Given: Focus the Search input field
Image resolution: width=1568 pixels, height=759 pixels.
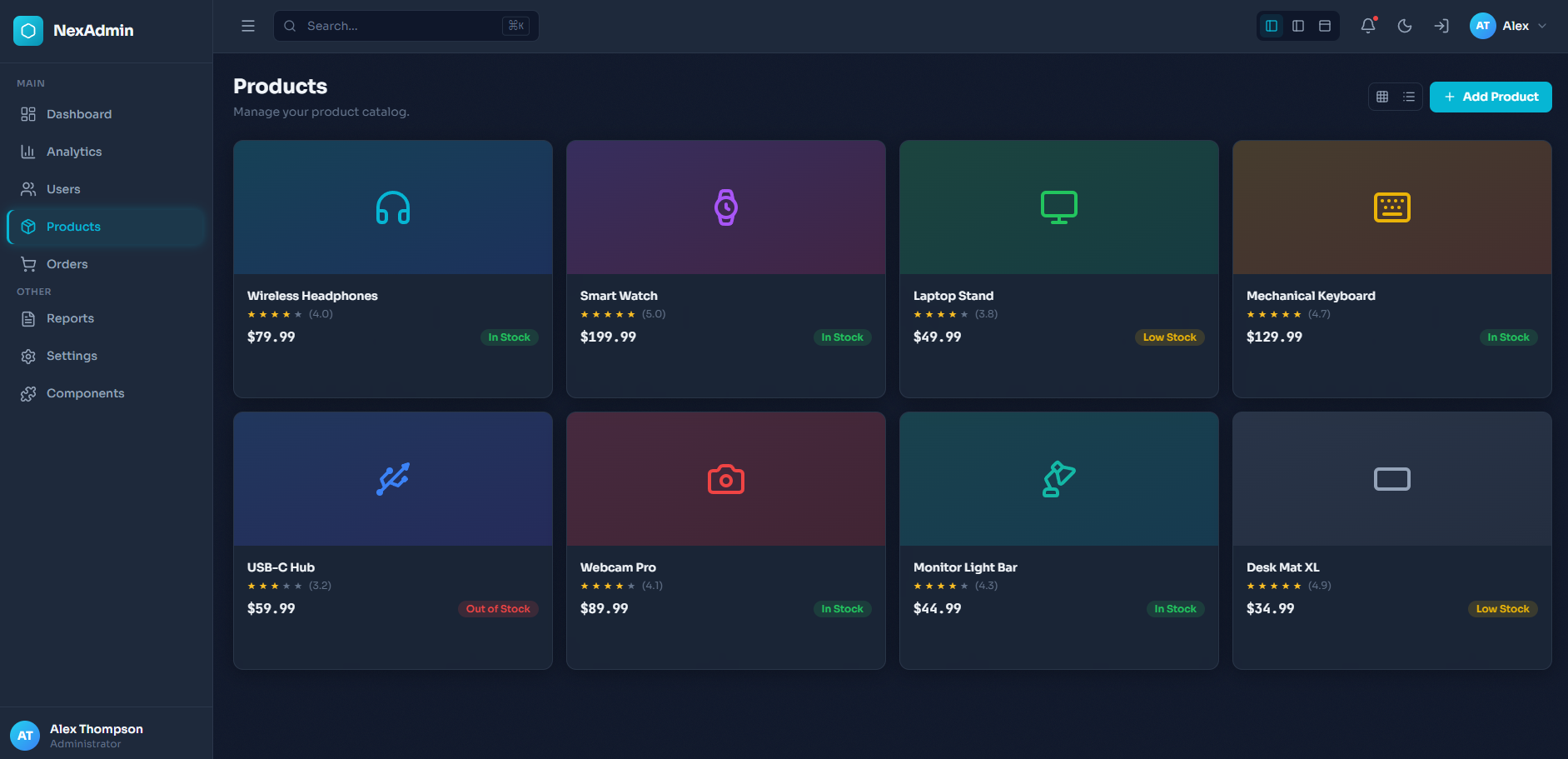Looking at the screenshot, I should click(400, 26).
